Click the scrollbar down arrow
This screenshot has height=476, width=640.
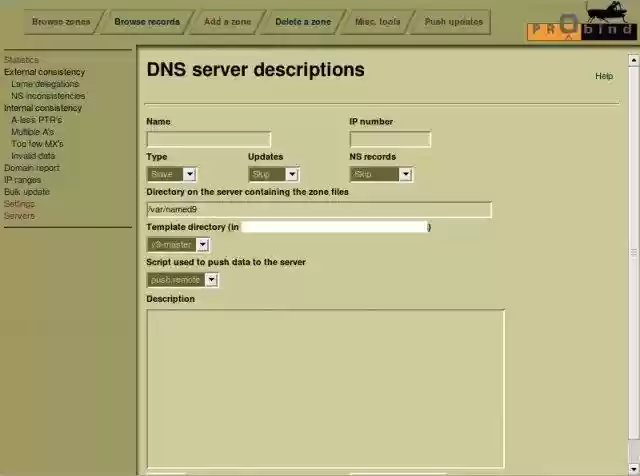coord(633,469)
